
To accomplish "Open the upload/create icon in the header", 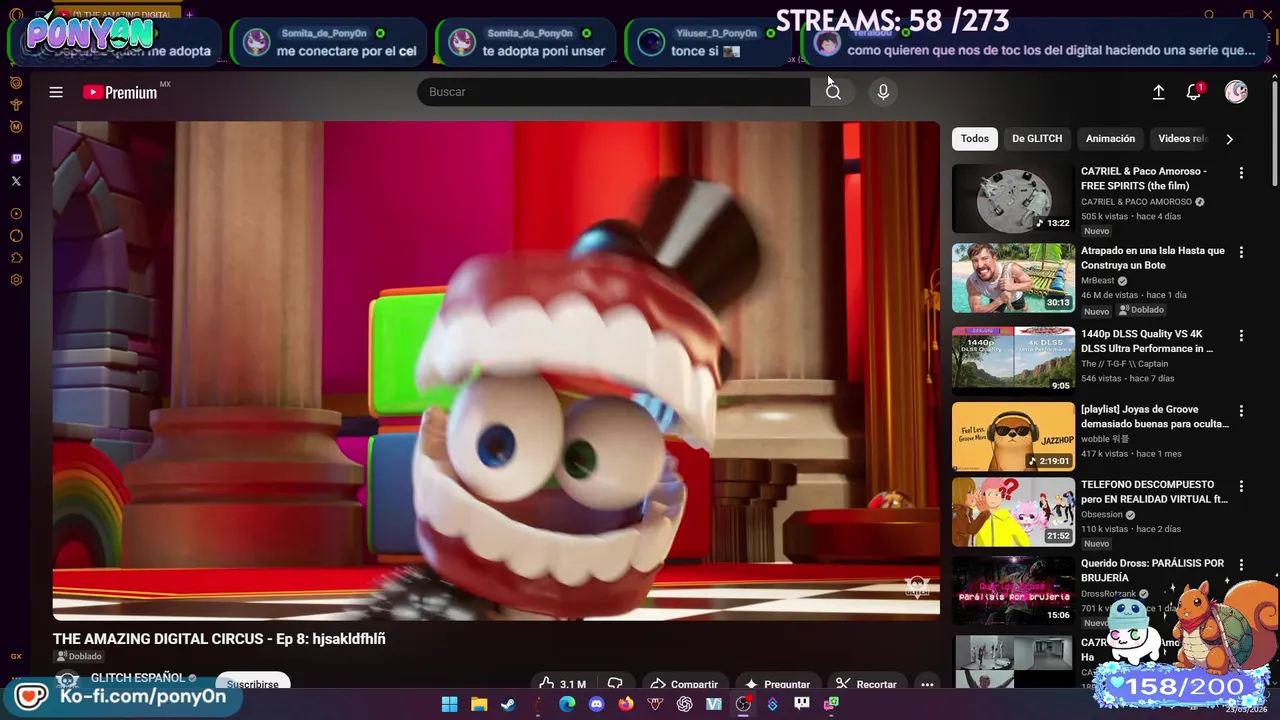I will click(x=1158, y=92).
